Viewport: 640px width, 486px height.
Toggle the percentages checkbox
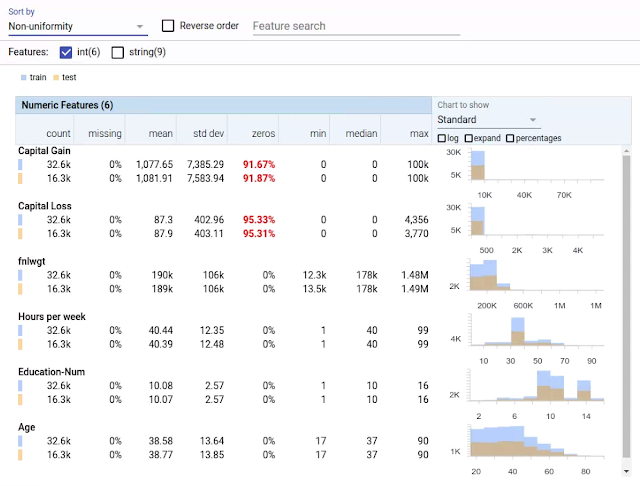(x=510, y=138)
